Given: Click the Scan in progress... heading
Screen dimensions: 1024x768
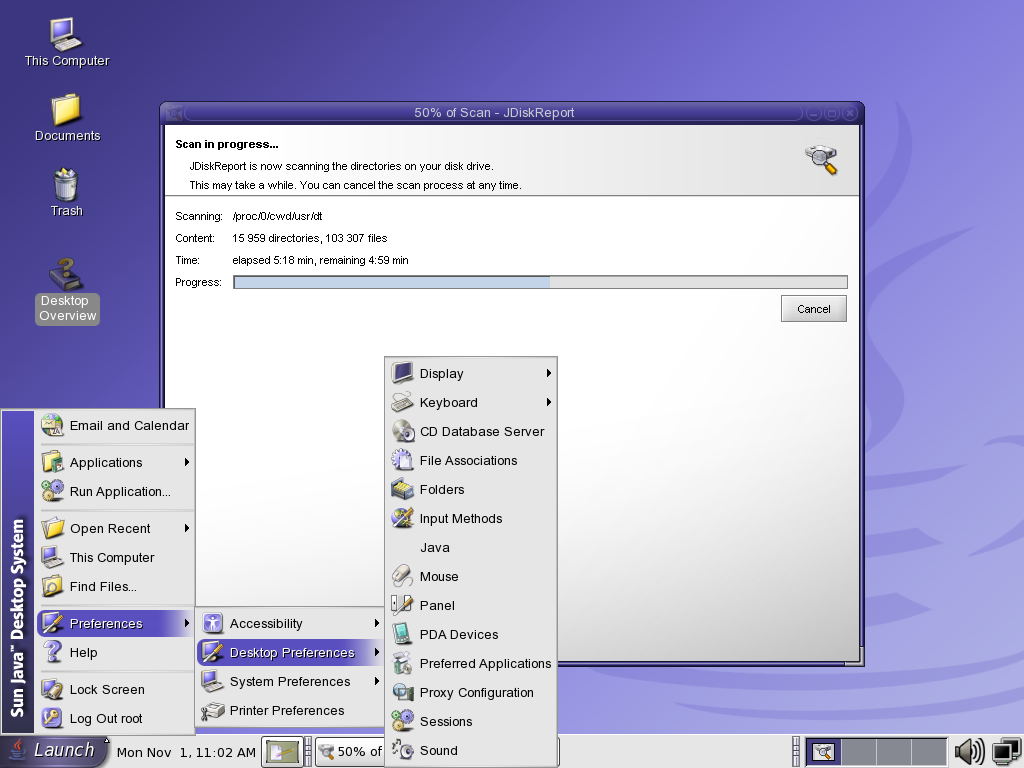Looking at the screenshot, I should tap(227, 144).
